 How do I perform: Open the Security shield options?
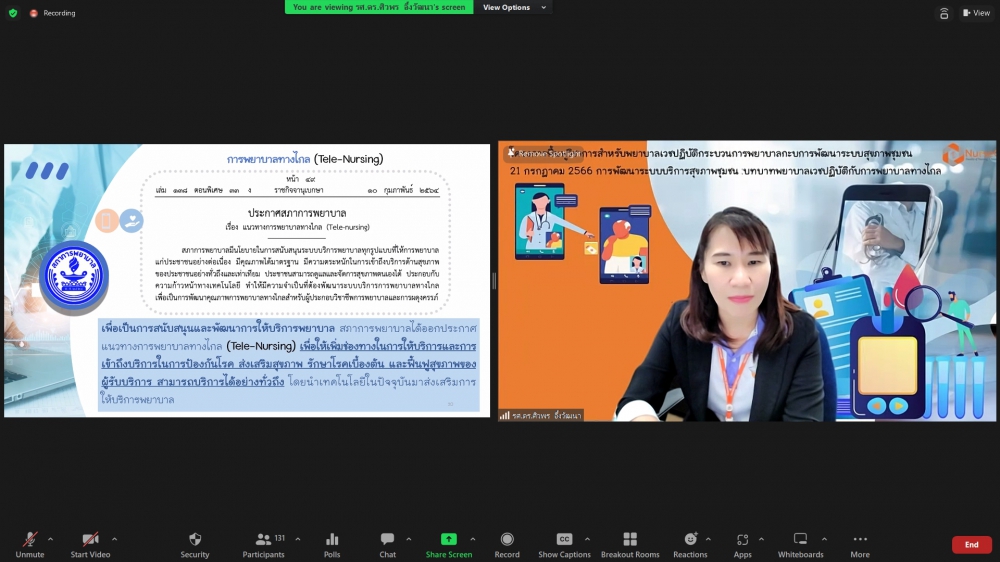pyautogui.click(x=195, y=540)
